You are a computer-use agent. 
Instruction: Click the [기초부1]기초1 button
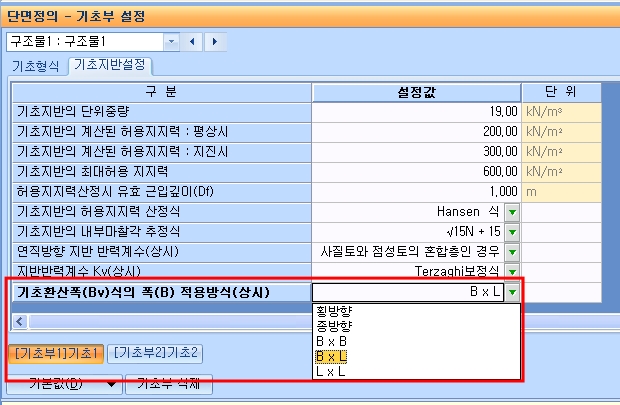[x=56, y=353]
